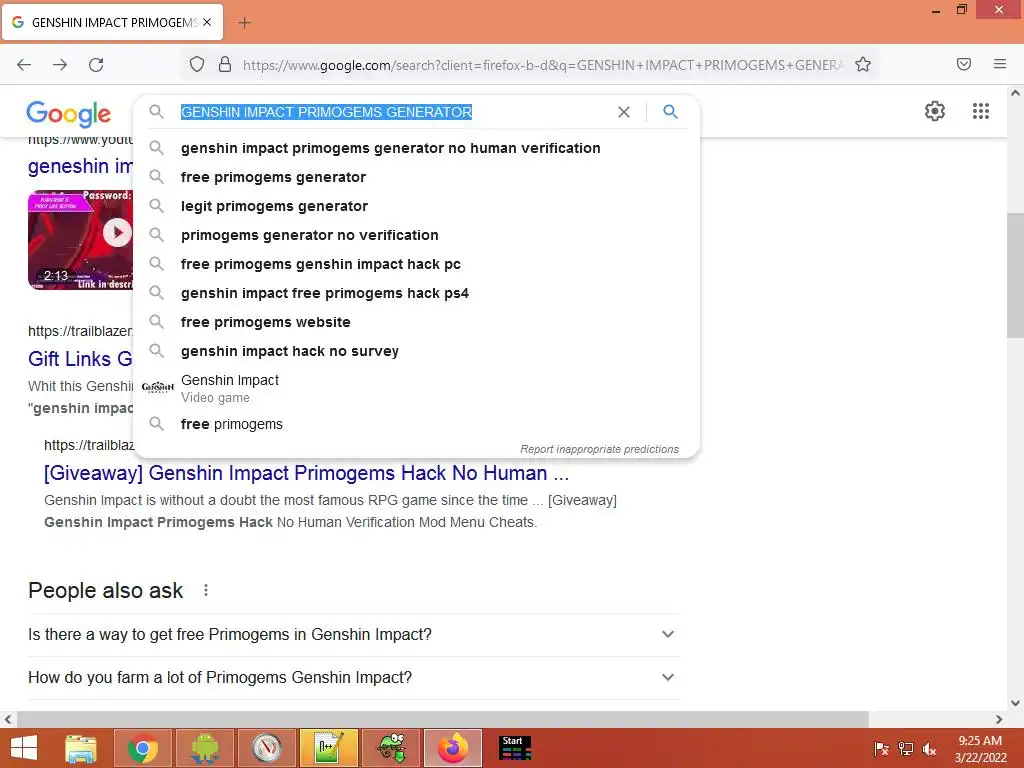The width and height of the screenshot is (1024, 768).
Task: Select the Genshin Impact Video game suggestion
Action: [416, 388]
